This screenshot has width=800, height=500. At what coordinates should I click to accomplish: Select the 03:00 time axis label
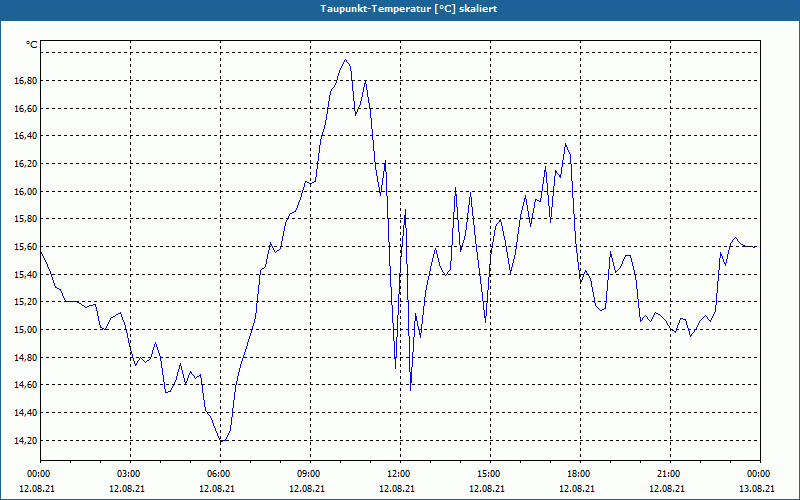tap(131, 474)
